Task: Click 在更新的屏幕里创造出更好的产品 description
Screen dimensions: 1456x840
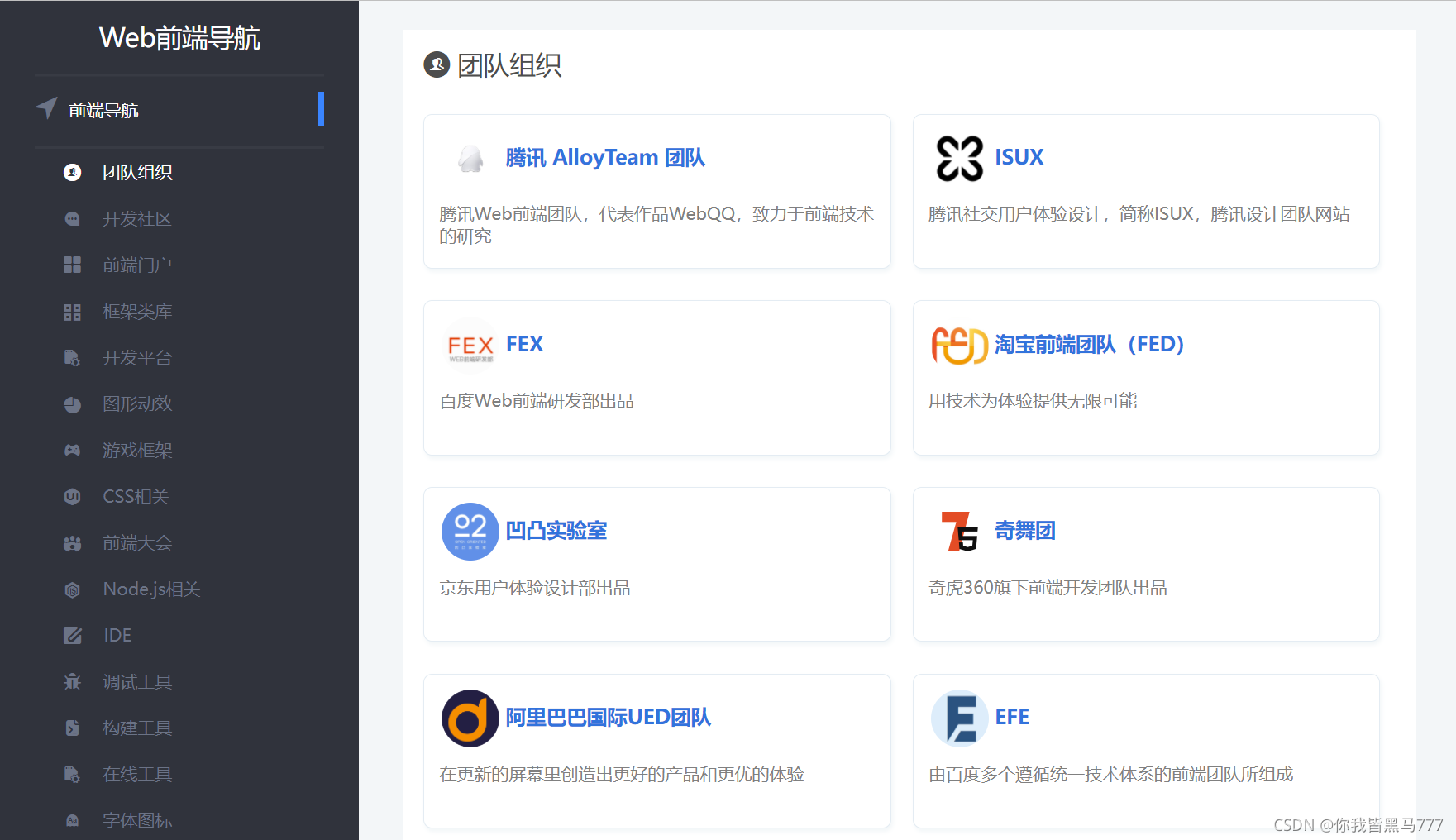Action: 622,775
